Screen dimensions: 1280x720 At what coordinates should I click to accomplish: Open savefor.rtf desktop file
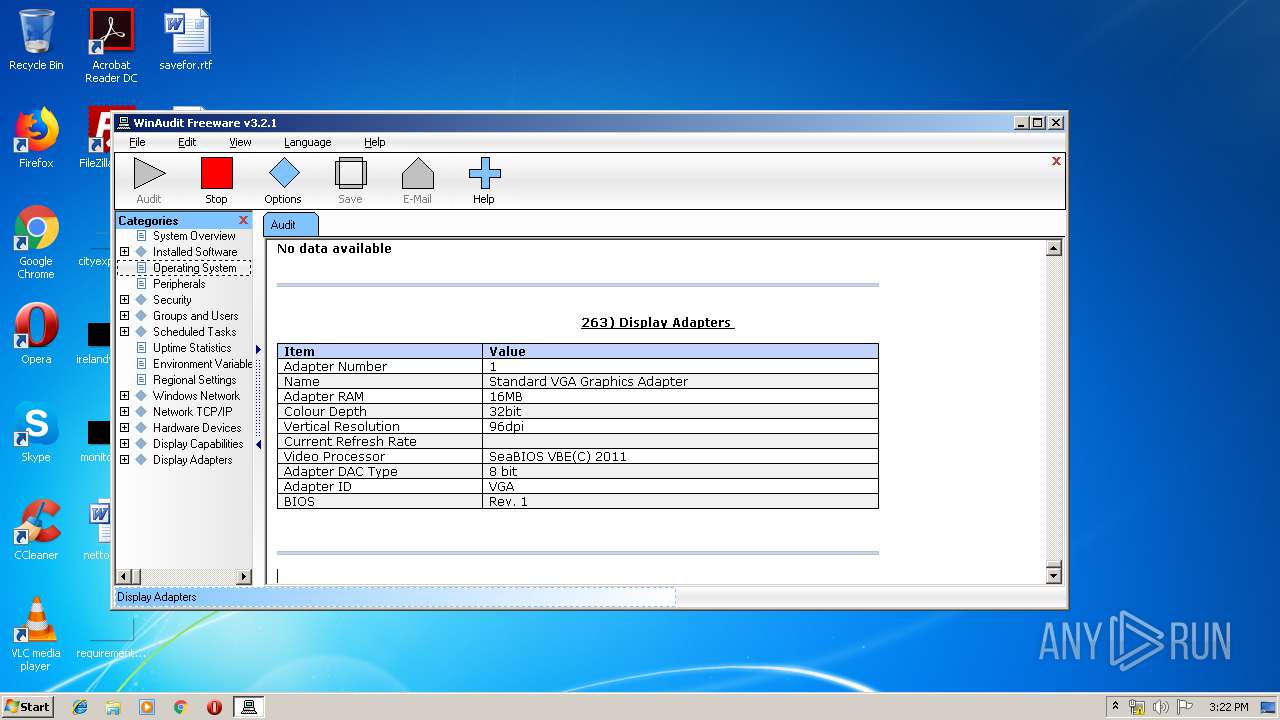pyautogui.click(x=186, y=40)
